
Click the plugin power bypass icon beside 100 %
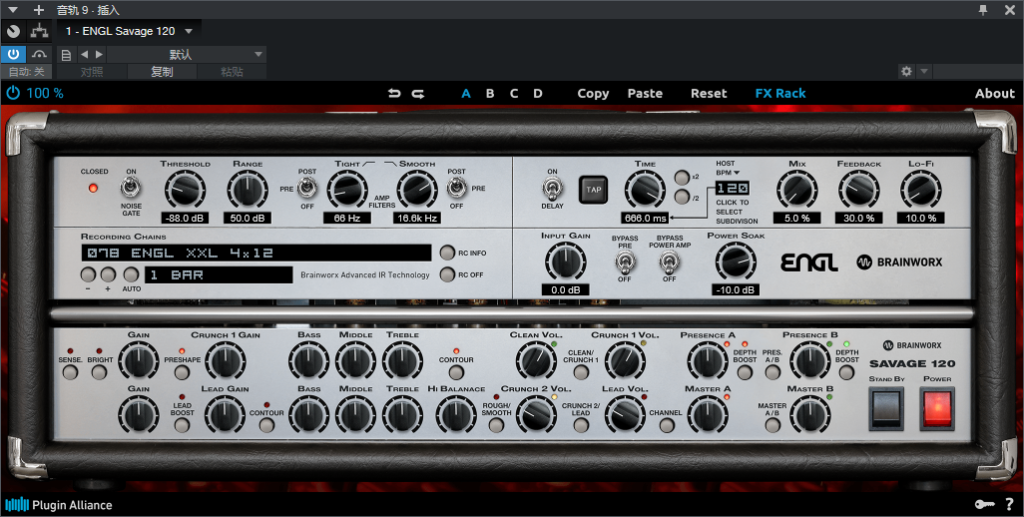click(x=13, y=93)
